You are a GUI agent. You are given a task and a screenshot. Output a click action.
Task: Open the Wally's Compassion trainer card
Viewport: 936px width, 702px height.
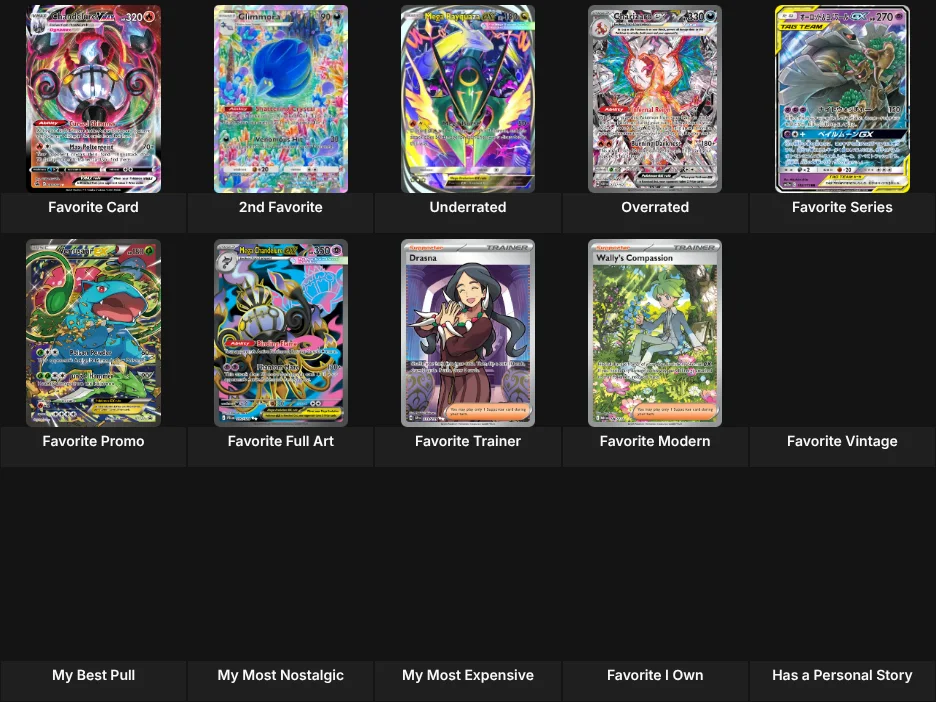[x=655, y=333]
